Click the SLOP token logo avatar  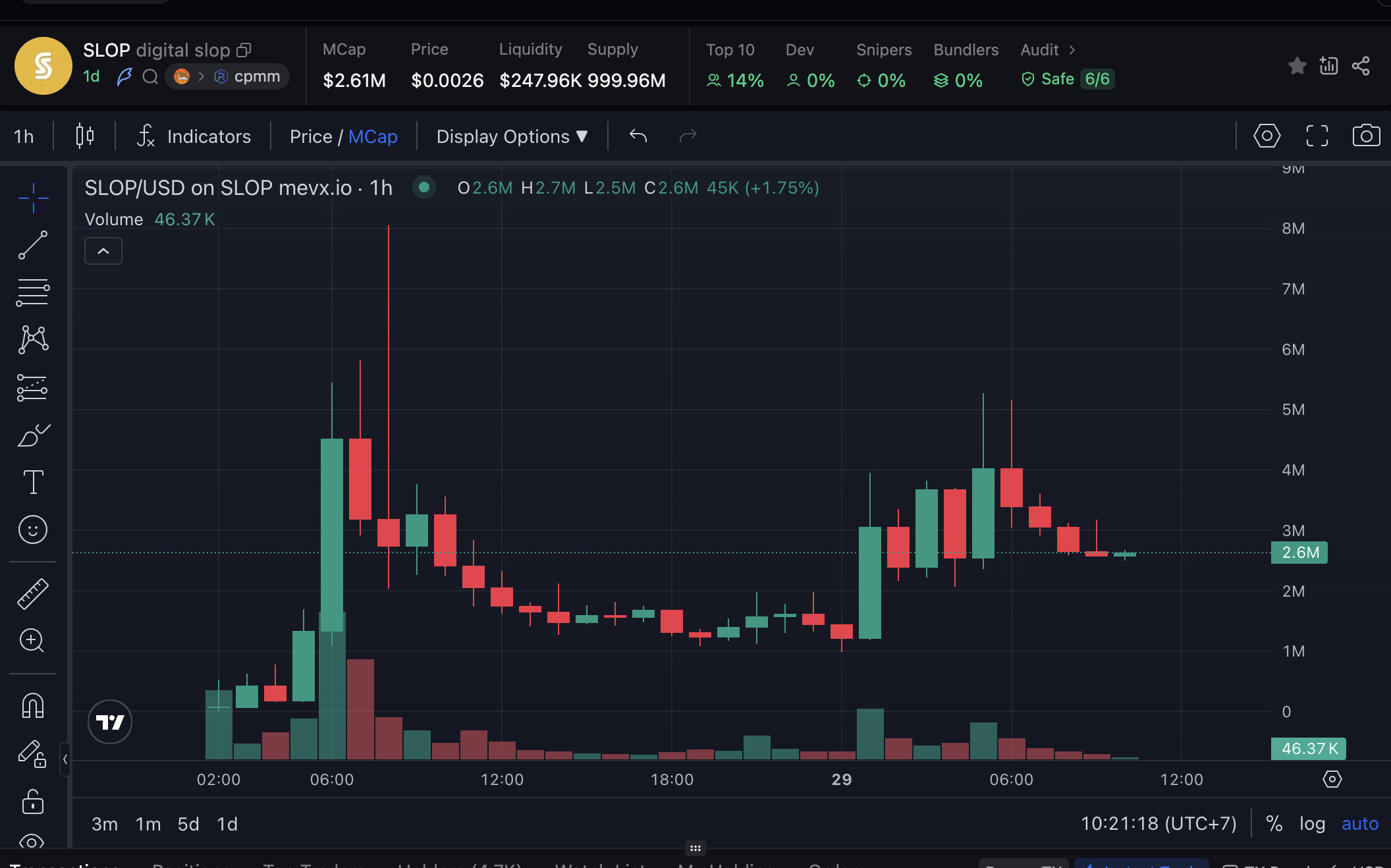(x=43, y=66)
